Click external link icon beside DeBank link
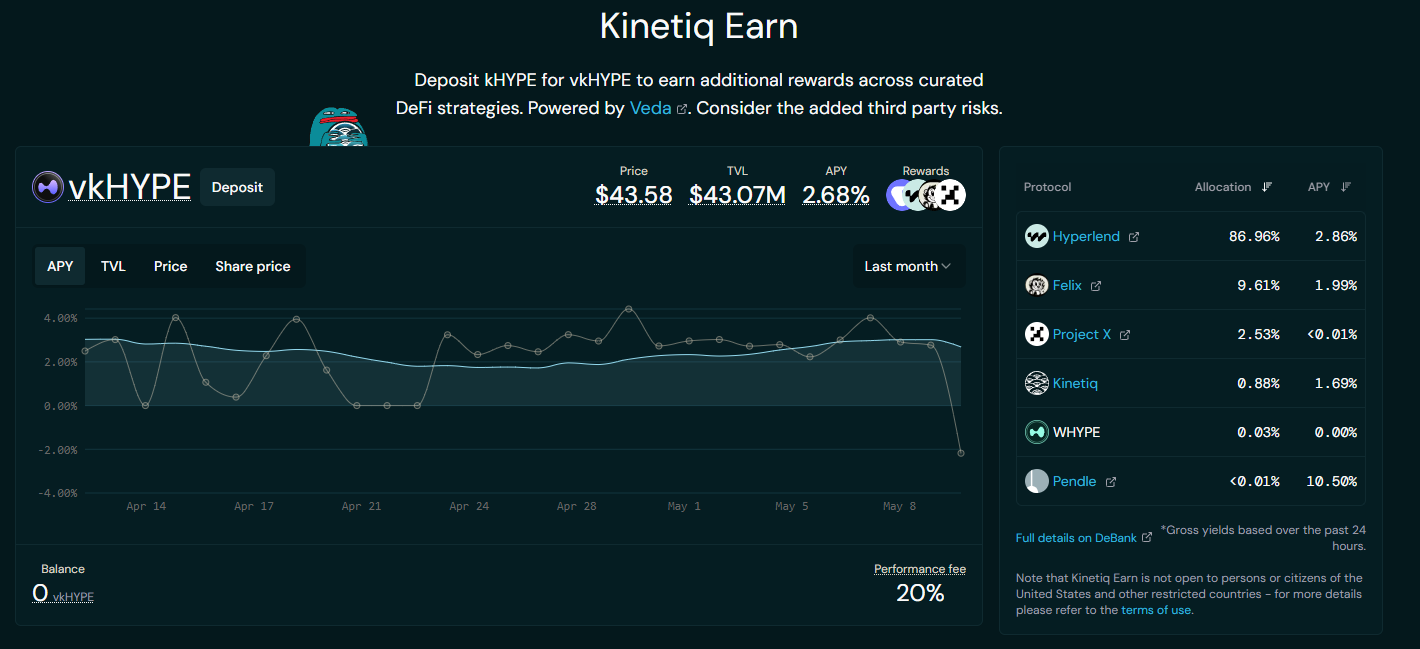 tap(1147, 537)
